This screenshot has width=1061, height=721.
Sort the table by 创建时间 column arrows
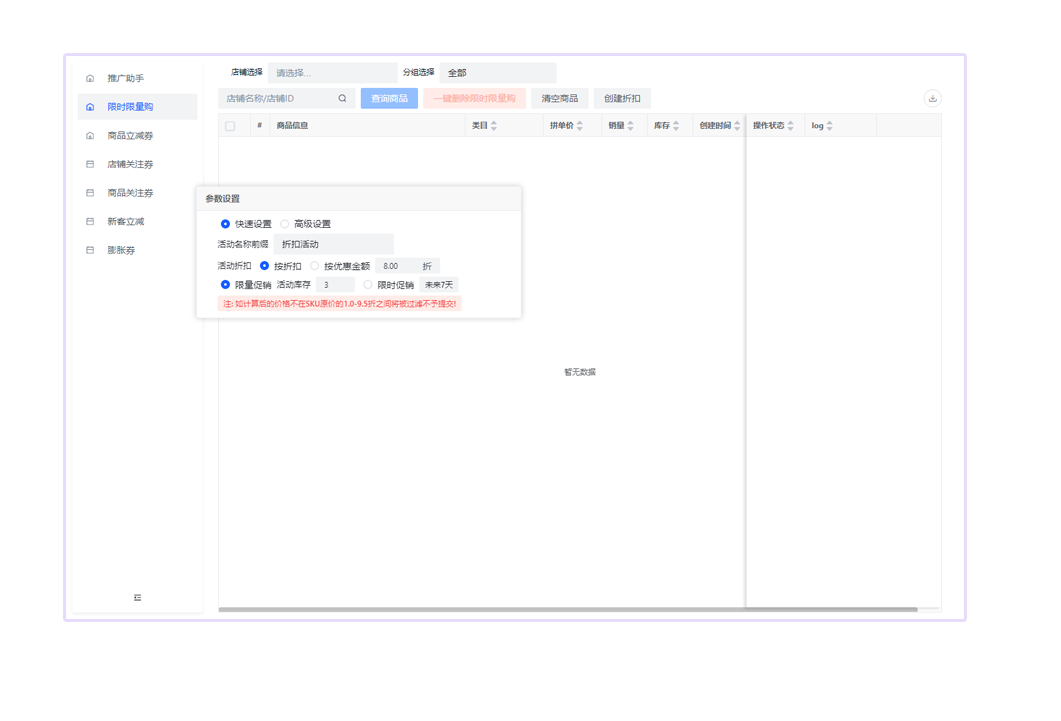click(x=737, y=126)
